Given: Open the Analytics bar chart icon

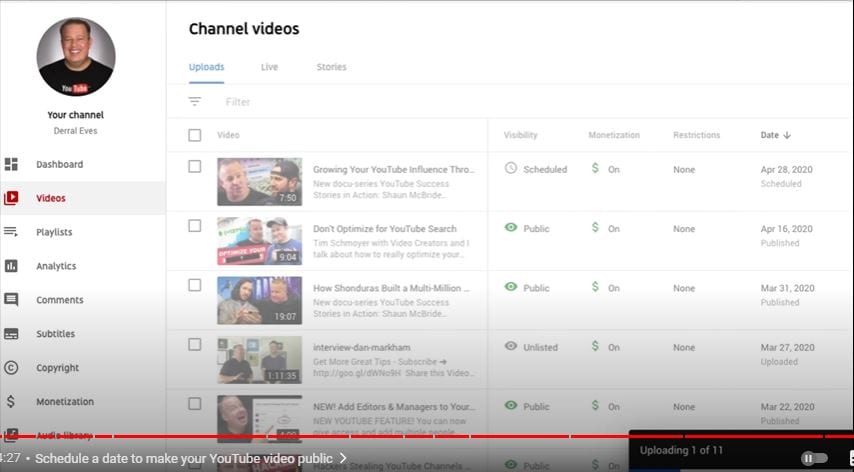Looking at the screenshot, I should (x=11, y=266).
